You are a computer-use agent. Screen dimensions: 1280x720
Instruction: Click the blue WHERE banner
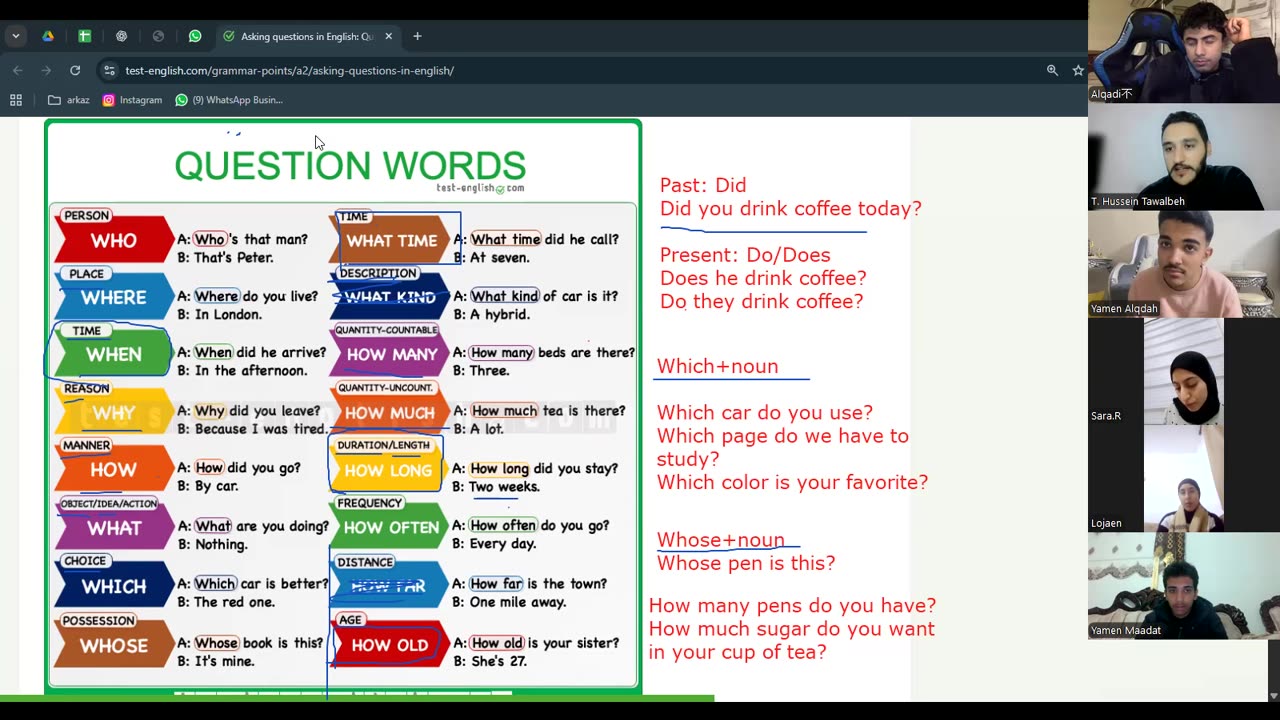(114, 297)
